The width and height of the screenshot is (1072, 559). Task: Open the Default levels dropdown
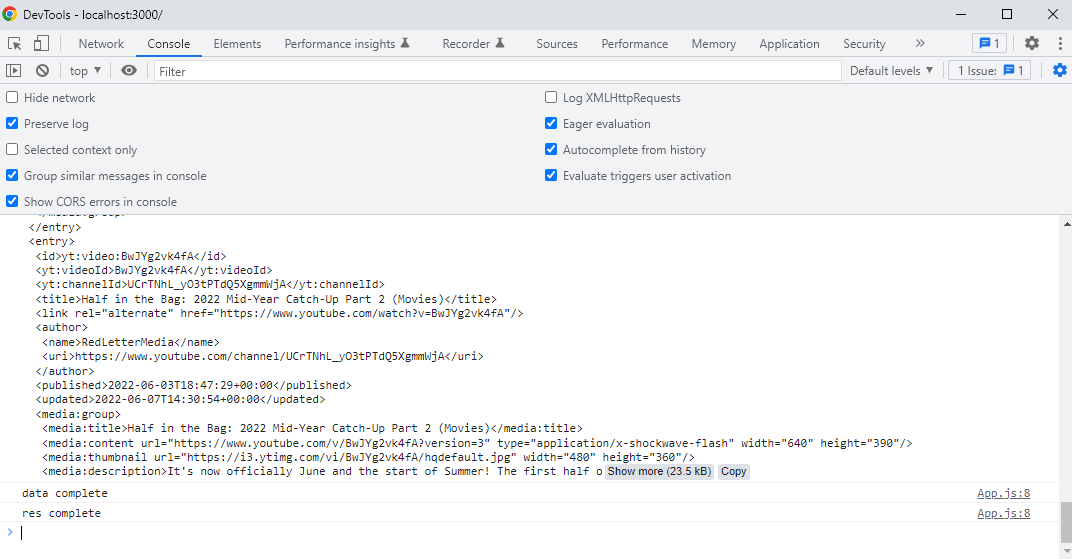coord(891,70)
